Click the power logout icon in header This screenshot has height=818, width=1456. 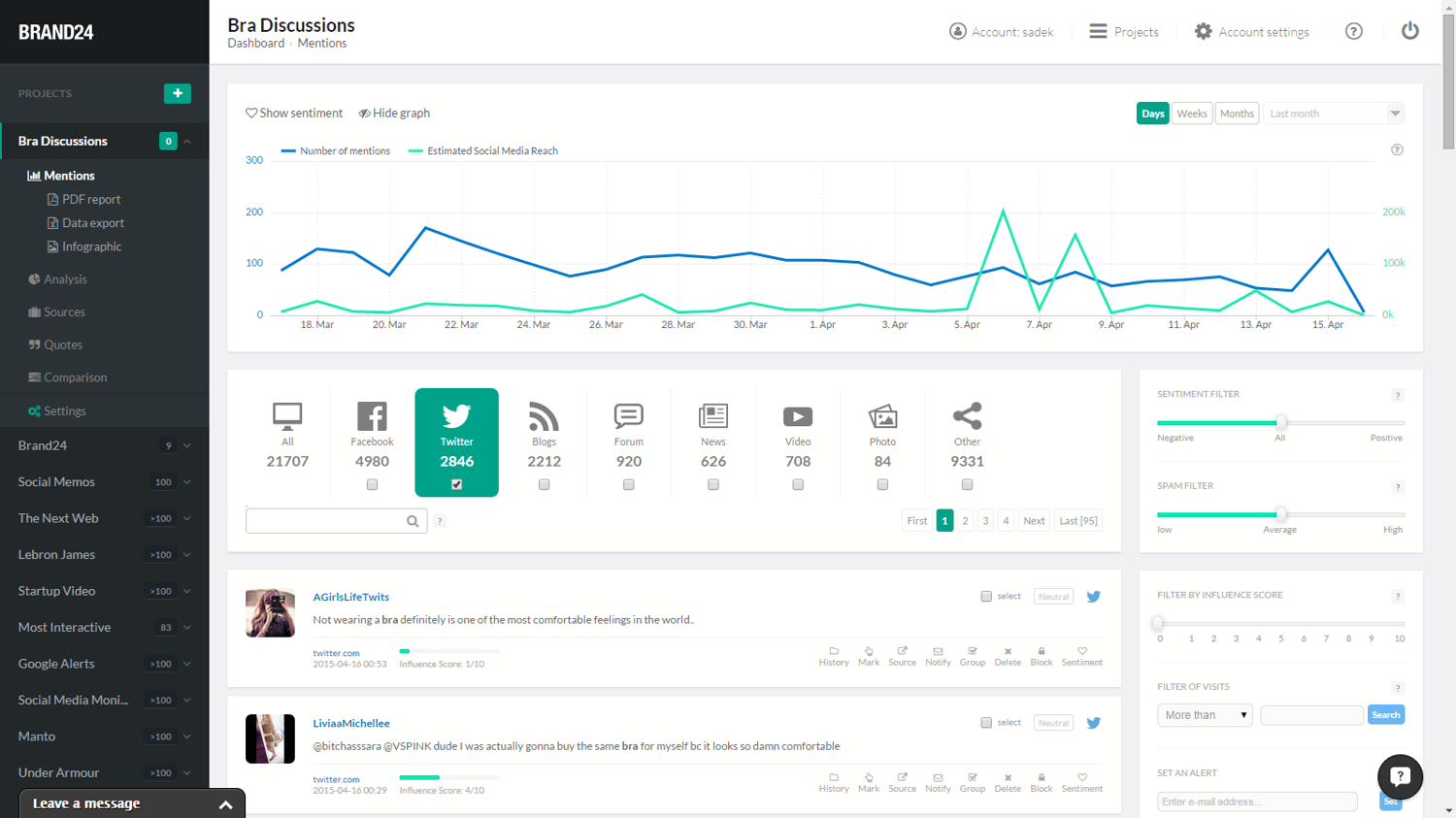pyautogui.click(x=1409, y=31)
